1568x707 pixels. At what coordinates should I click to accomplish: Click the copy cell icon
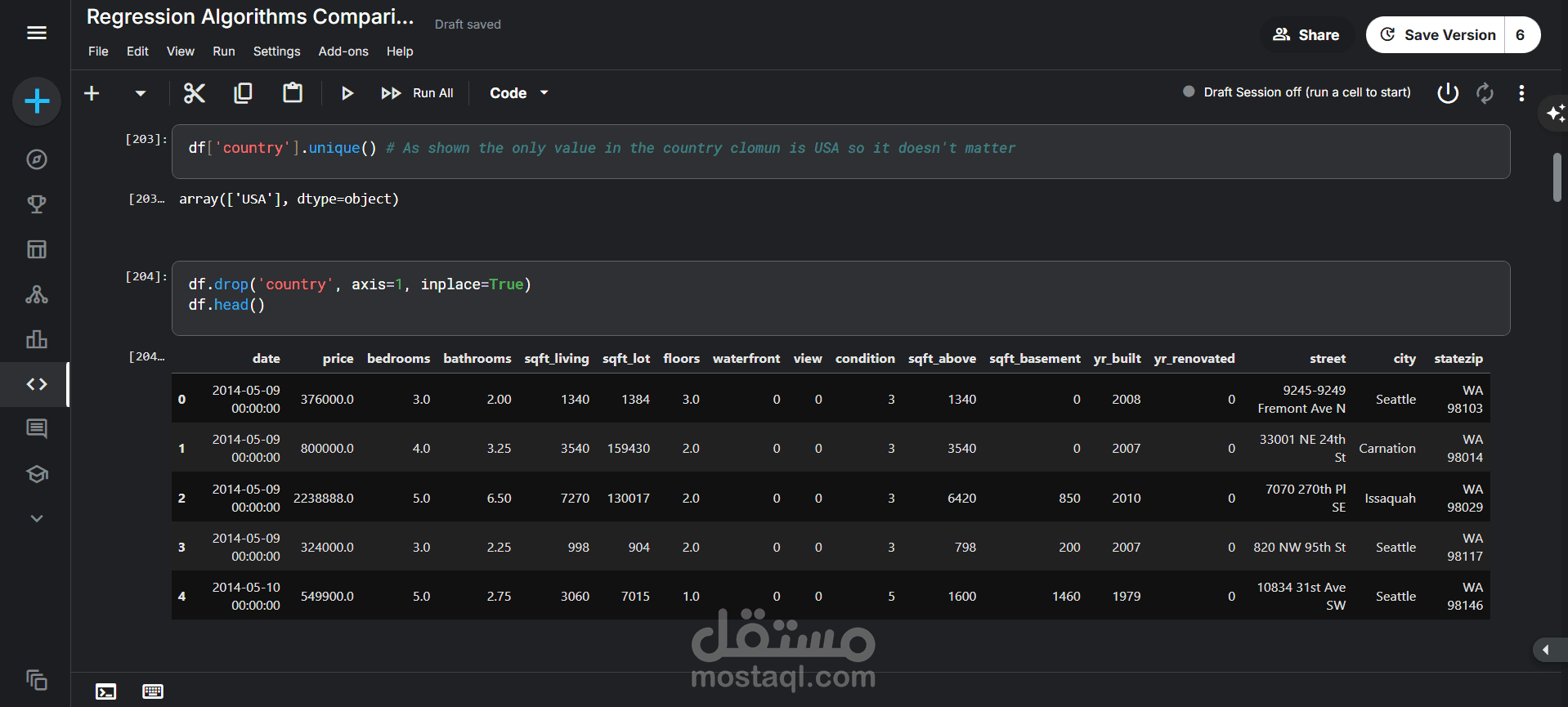(243, 93)
